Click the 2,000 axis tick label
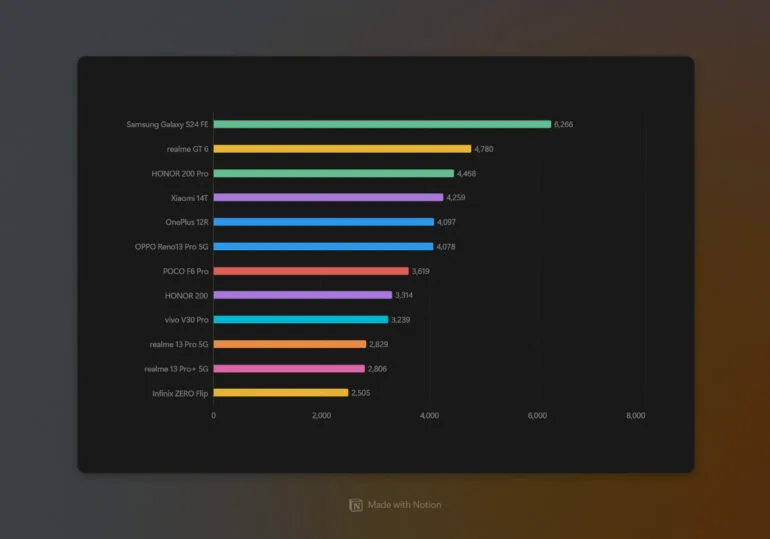The image size is (770, 539). (322, 416)
